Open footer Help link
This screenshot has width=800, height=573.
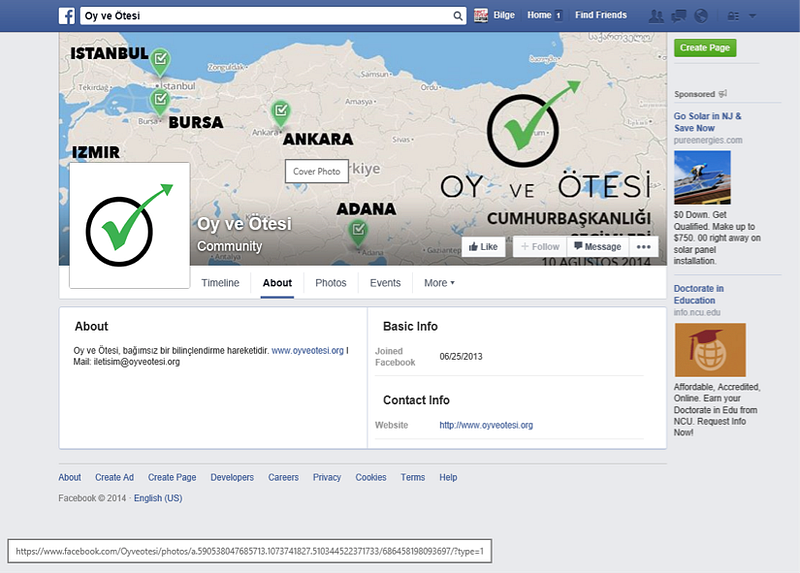(x=448, y=477)
